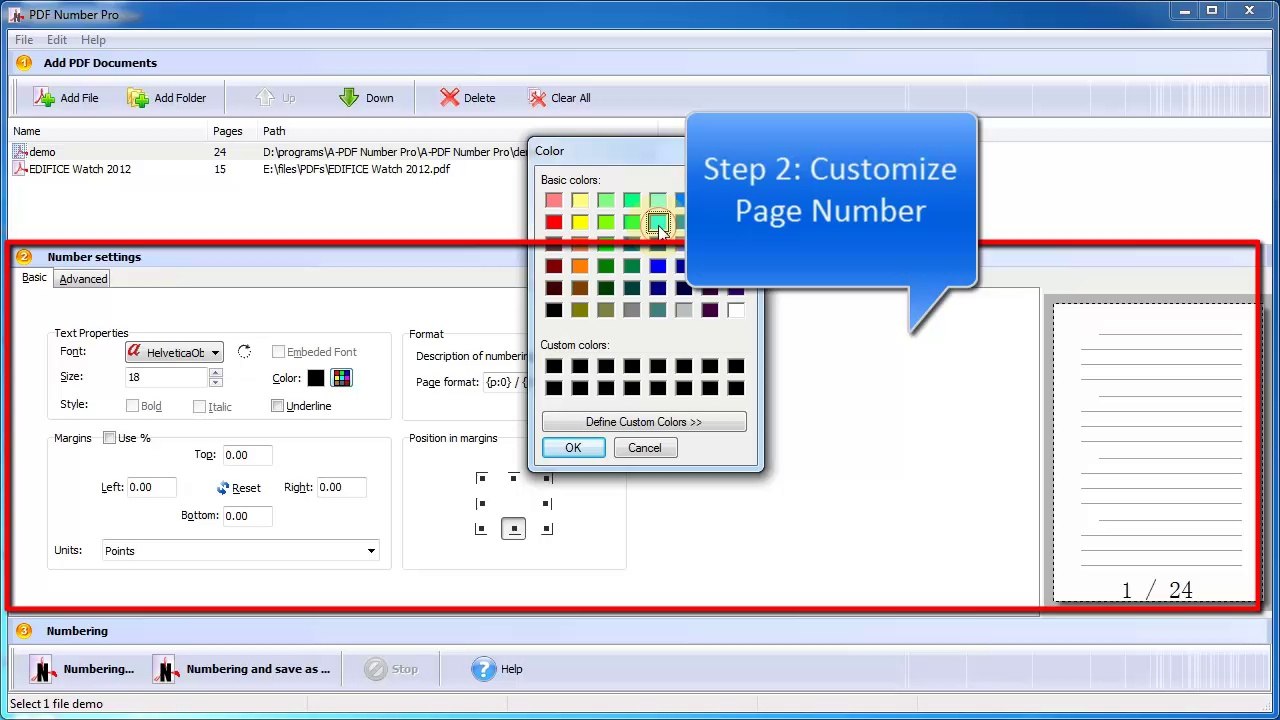1280x720 pixels.
Task: Set position to top-left in margins
Action: coord(481,478)
